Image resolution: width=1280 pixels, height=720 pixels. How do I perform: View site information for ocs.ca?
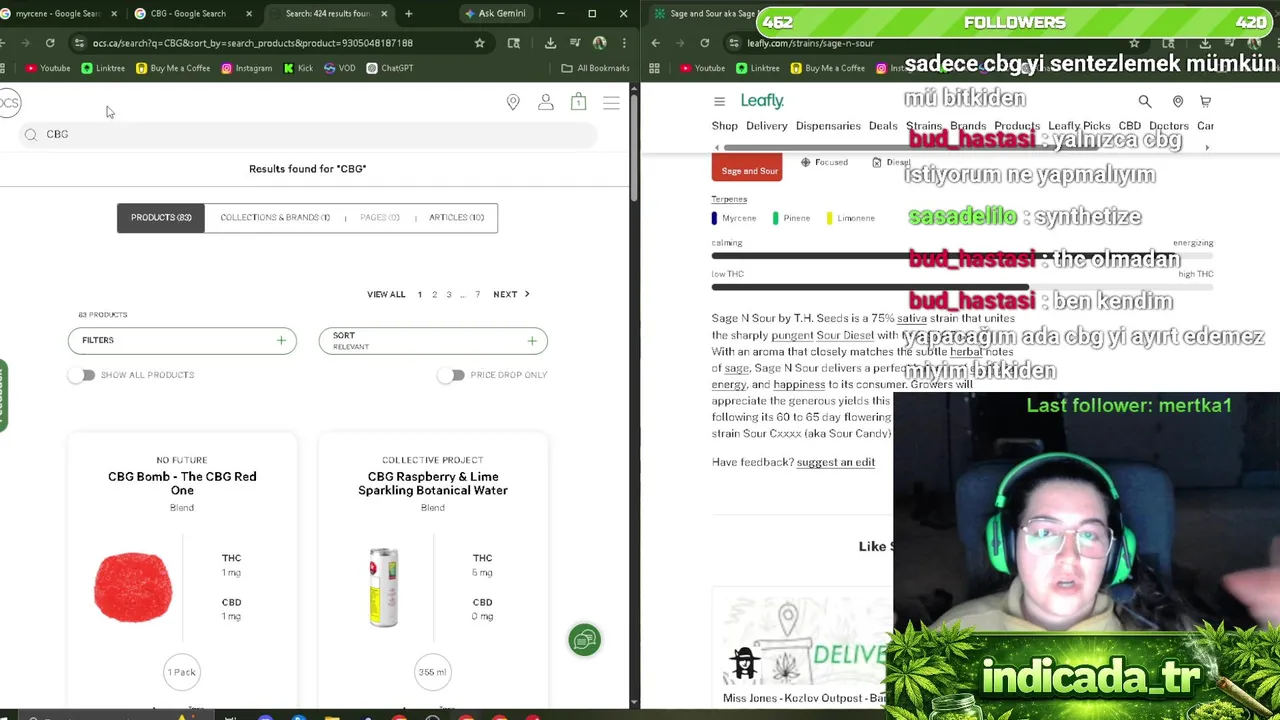pos(79,43)
